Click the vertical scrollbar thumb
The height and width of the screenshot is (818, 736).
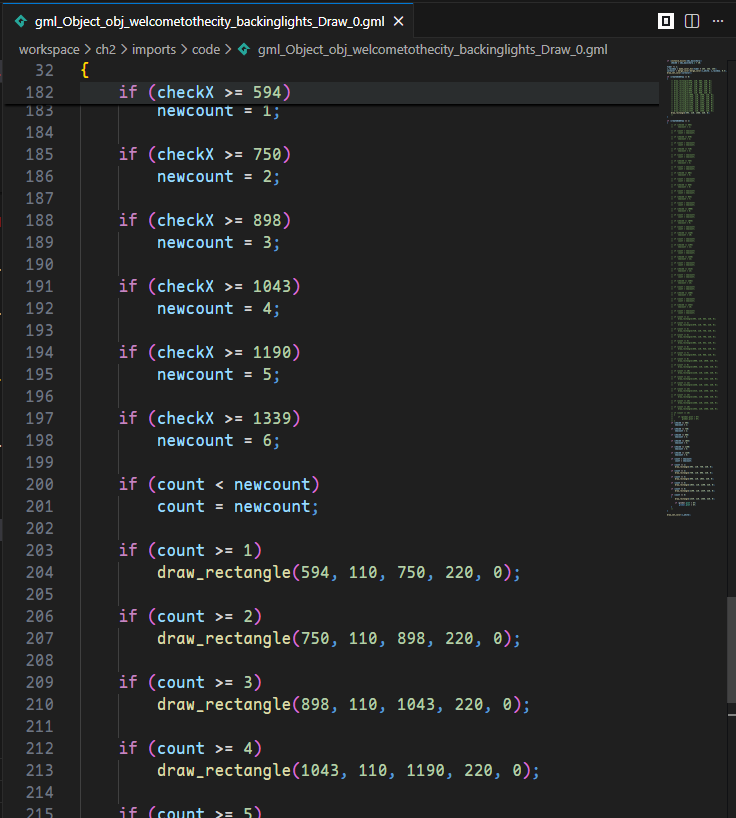point(731,650)
